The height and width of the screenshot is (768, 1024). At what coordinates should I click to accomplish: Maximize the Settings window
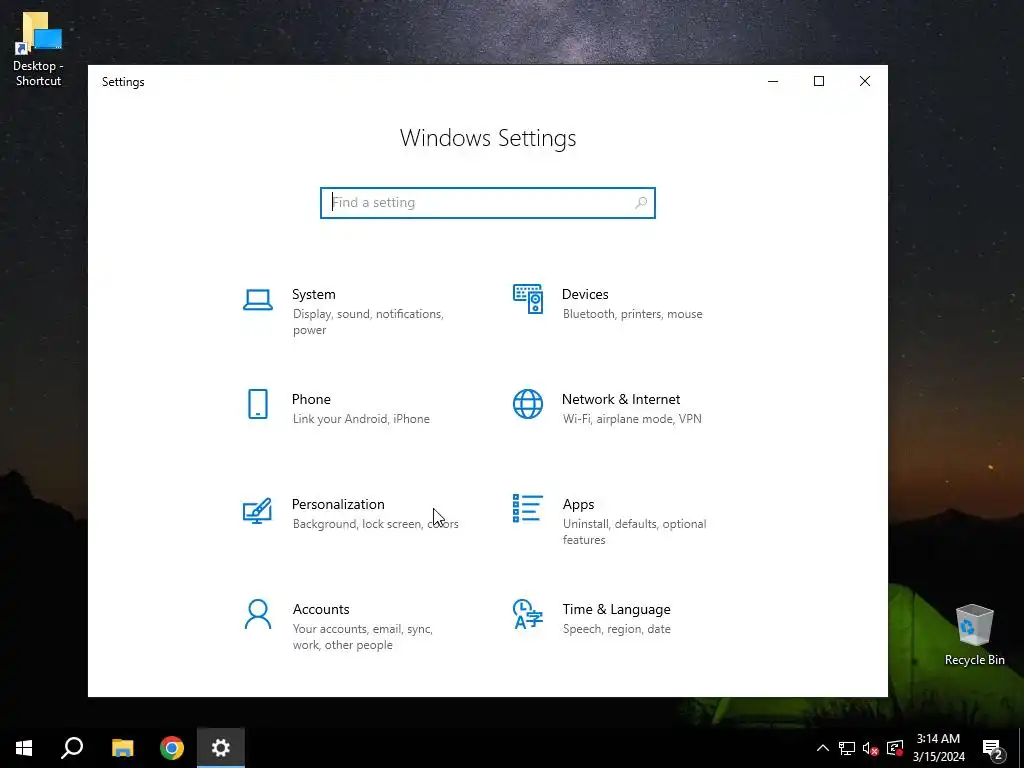pos(819,82)
